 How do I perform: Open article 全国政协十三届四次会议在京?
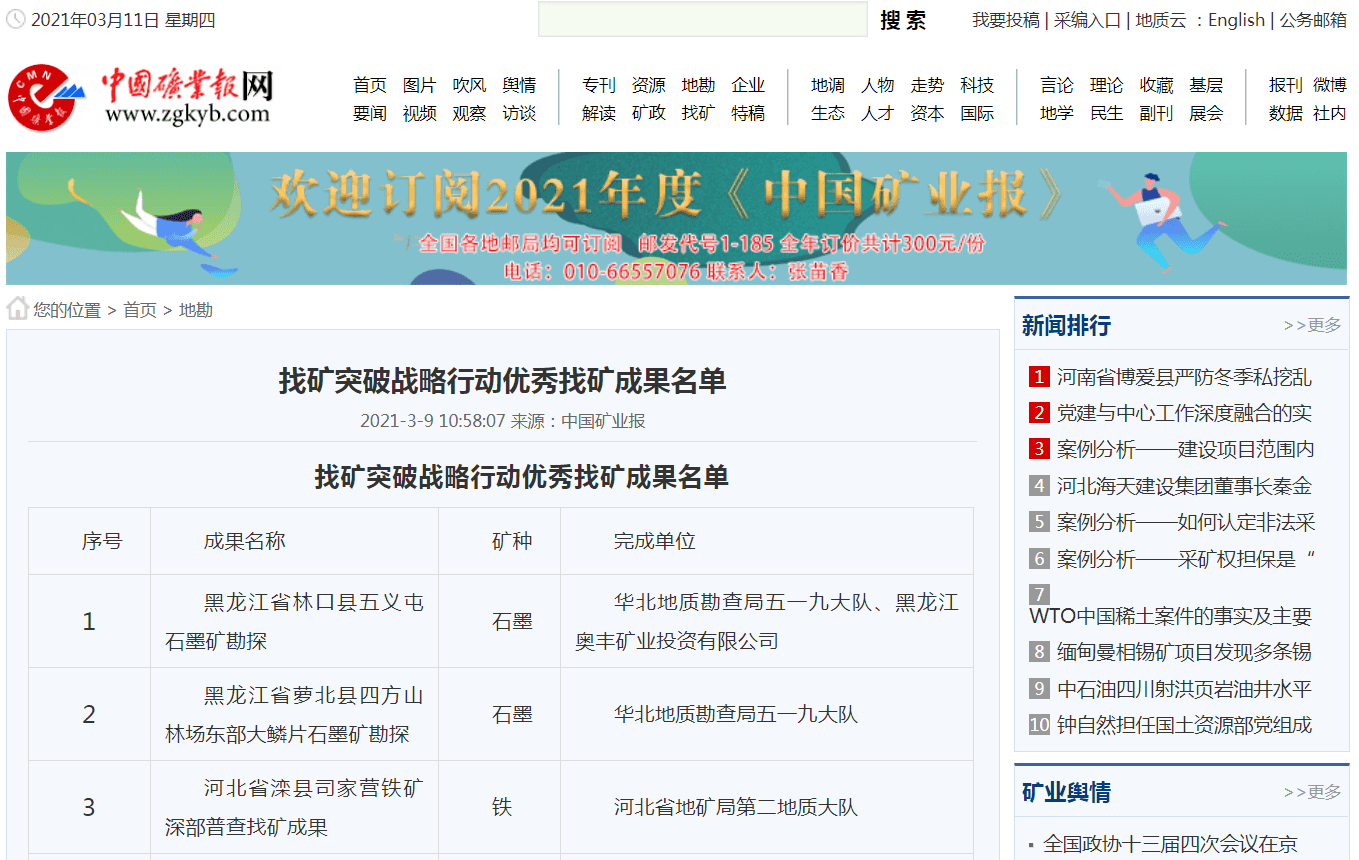(x=1170, y=844)
